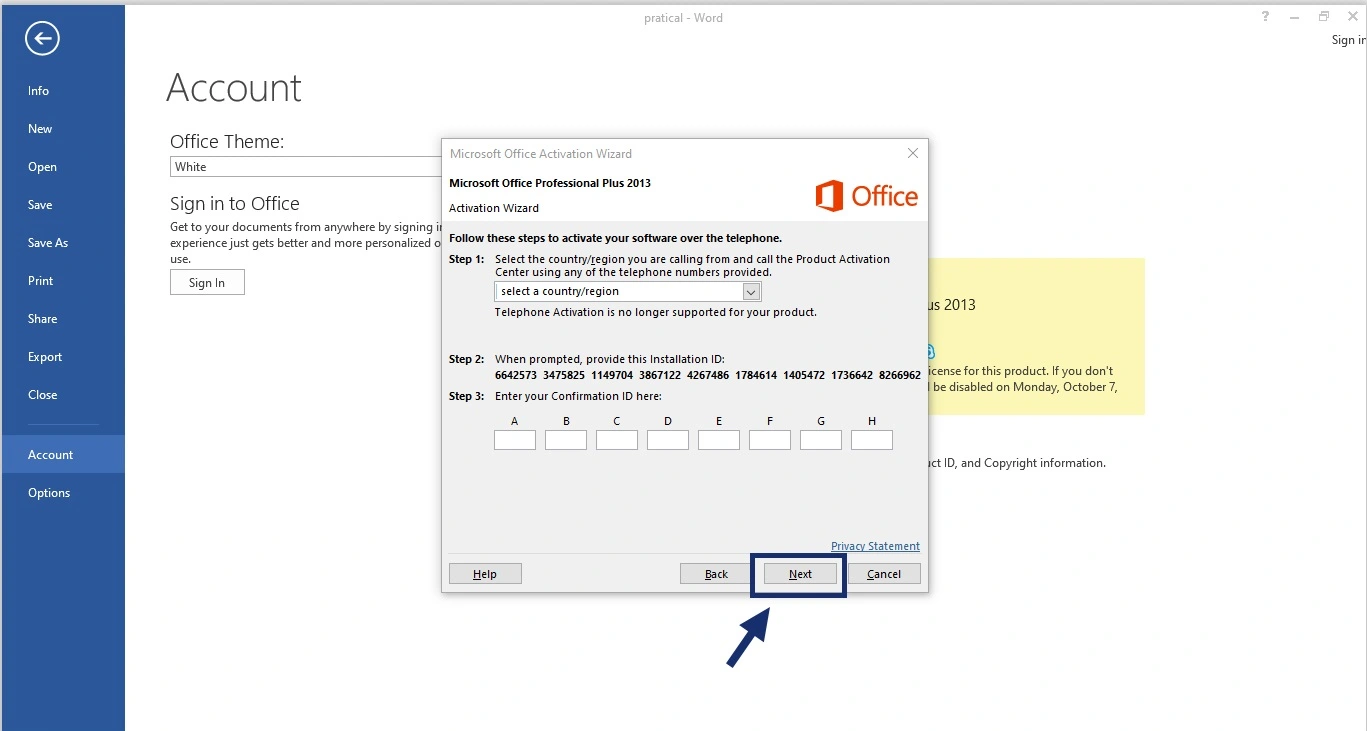Screen dimensions: 1367x731
Task: Click the Sign In button
Action: (x=207, y=283)
